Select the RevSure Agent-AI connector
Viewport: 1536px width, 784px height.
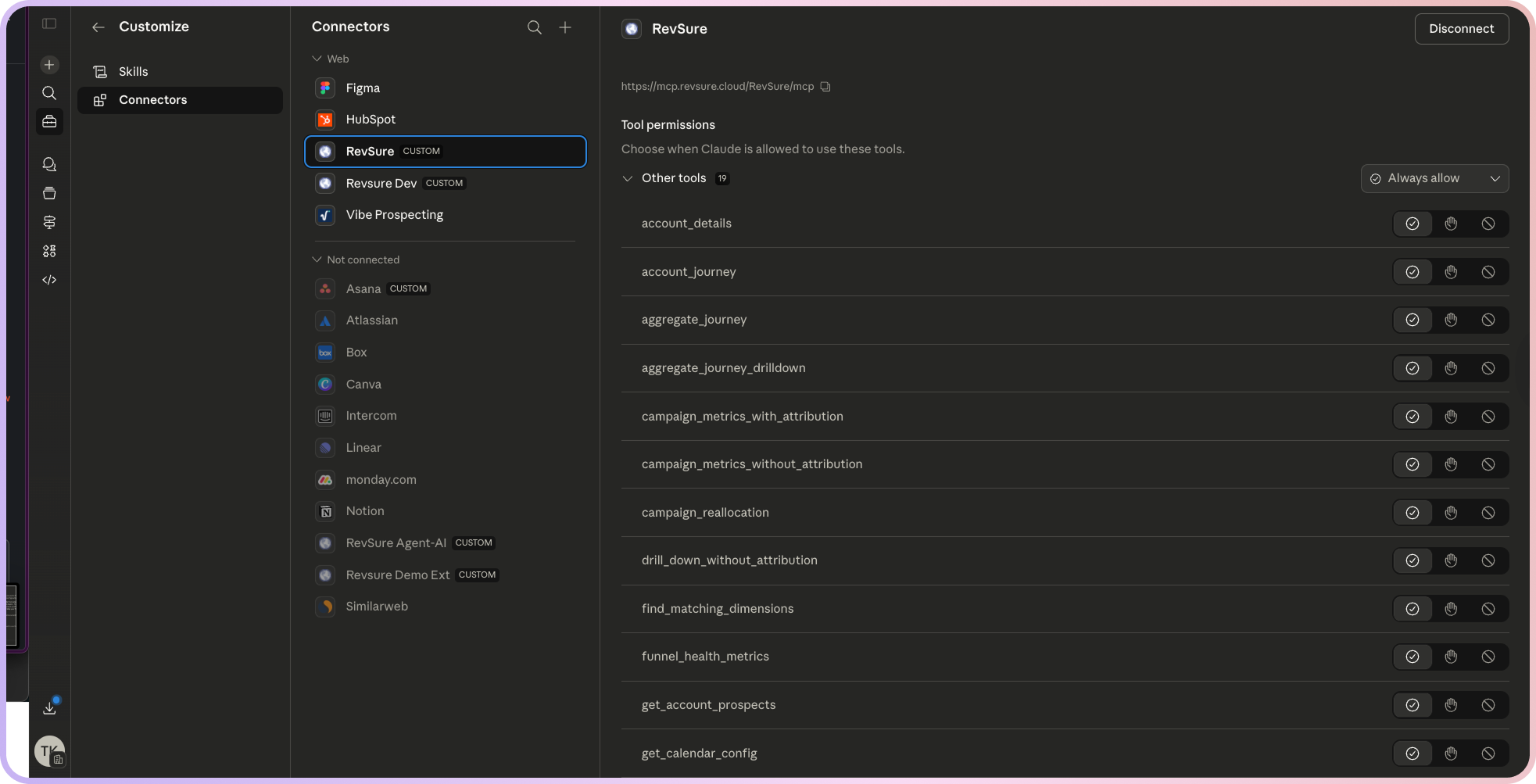[445, 542]
